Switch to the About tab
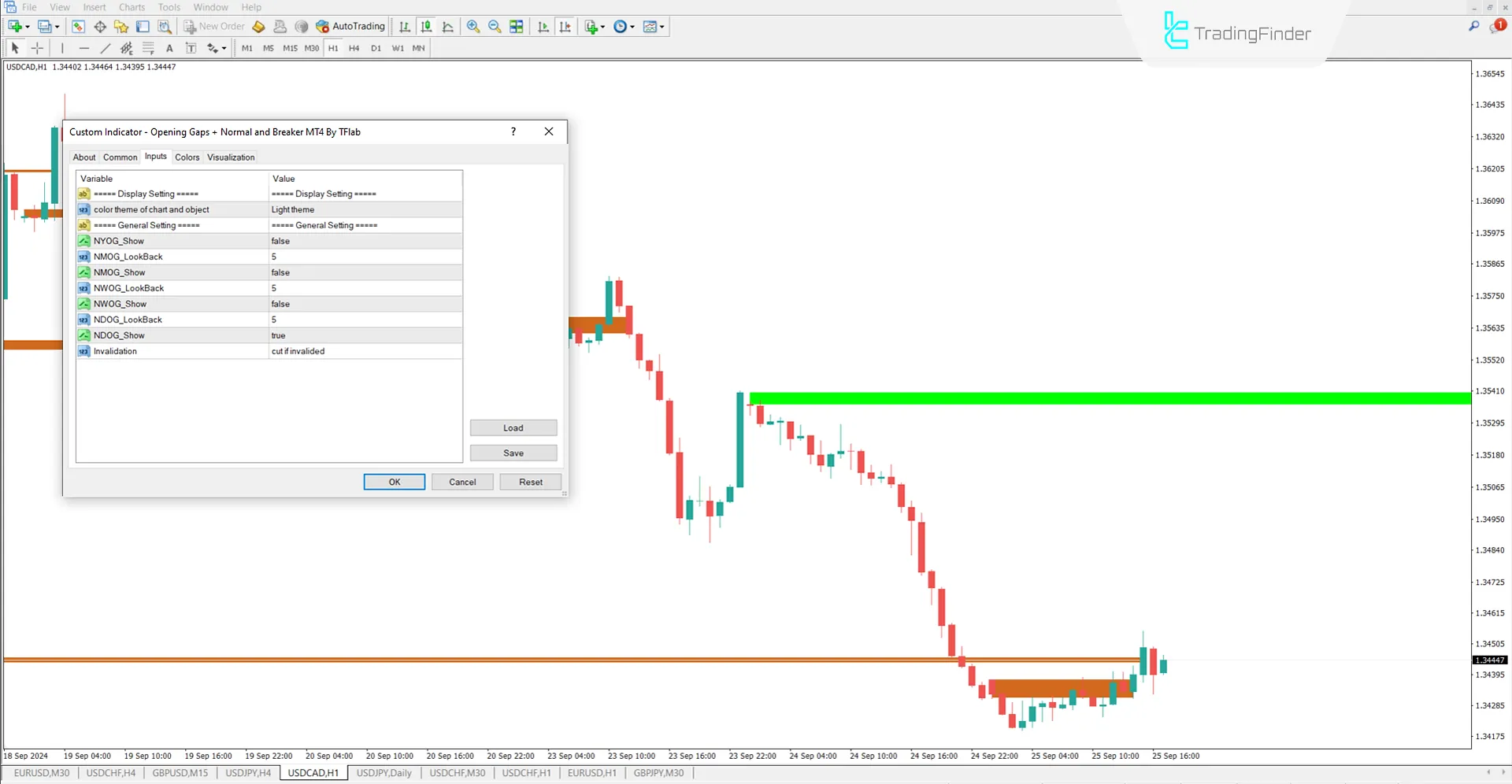The image size is (1512, 784). point(84,157)
